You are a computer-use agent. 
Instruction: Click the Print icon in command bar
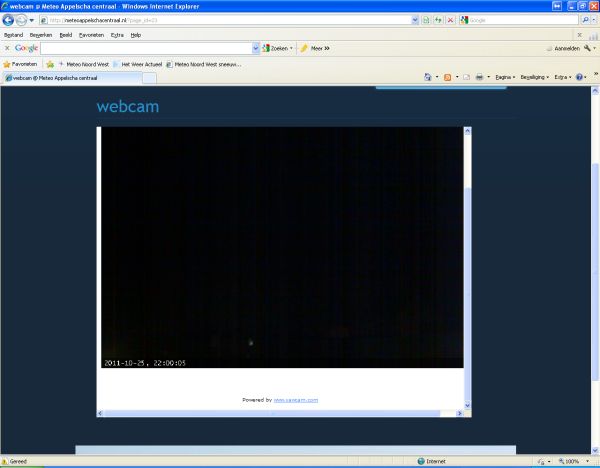click(480, 77)
